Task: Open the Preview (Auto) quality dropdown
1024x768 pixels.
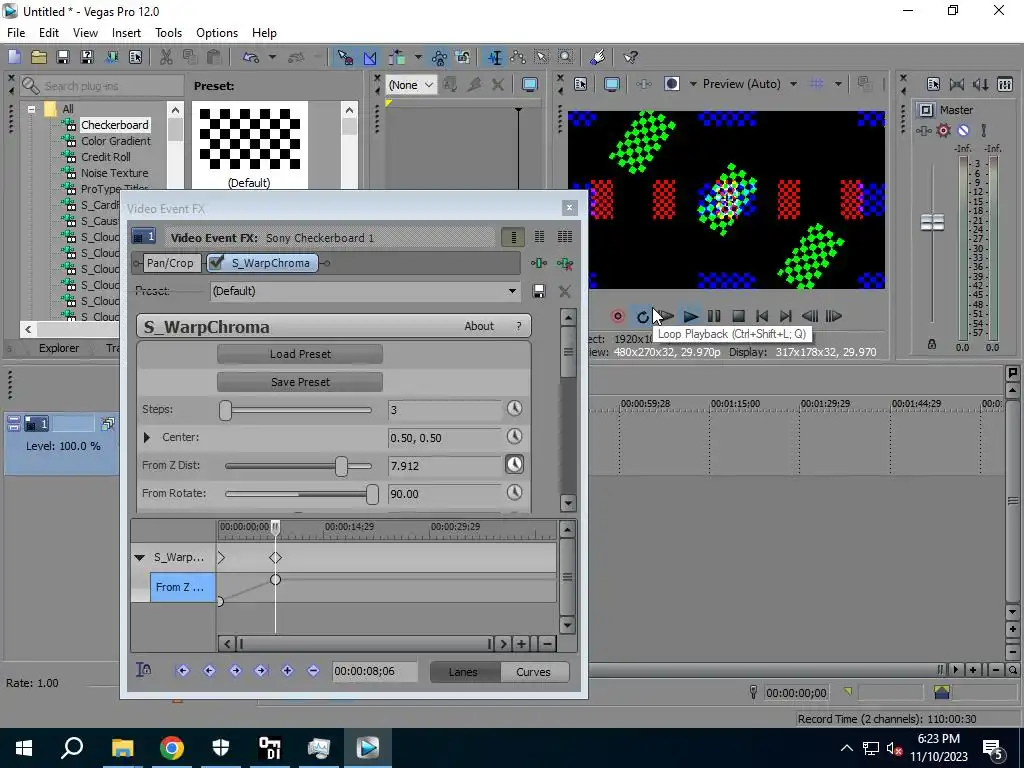Action: click(793, 84)
